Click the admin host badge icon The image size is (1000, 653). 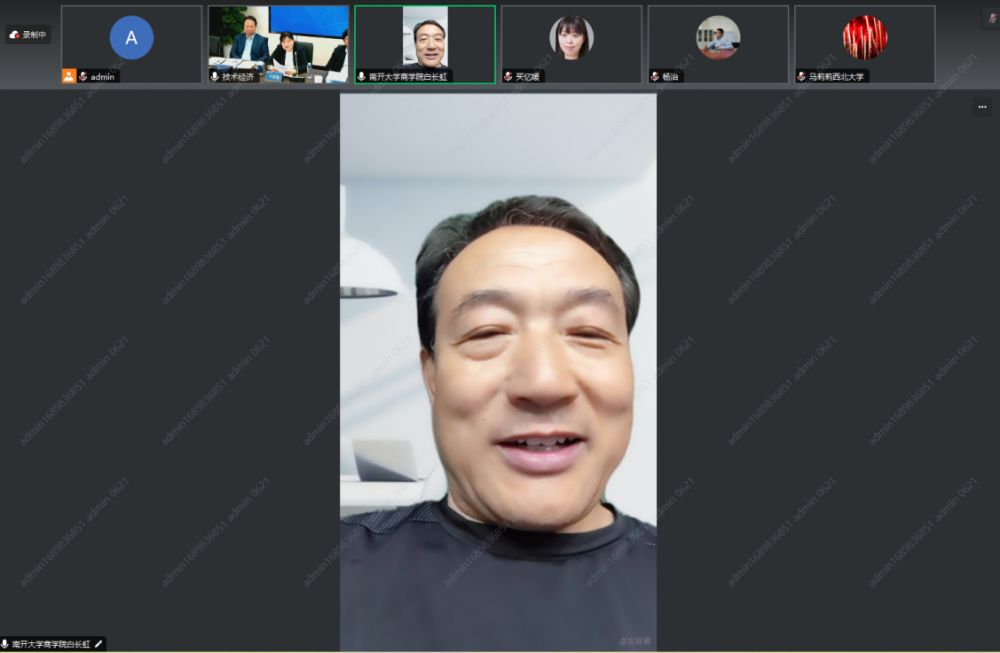(x=69, y=76)
